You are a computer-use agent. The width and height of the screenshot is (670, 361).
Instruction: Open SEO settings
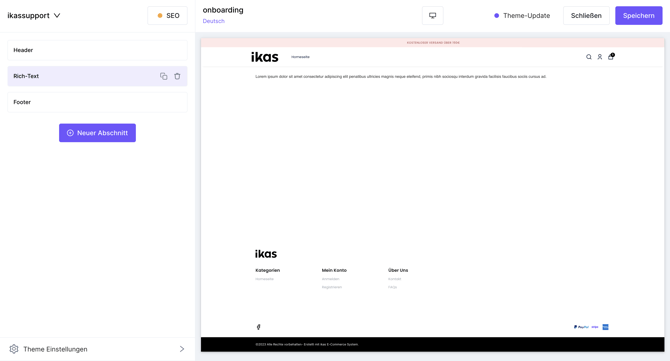click(168, 15)
